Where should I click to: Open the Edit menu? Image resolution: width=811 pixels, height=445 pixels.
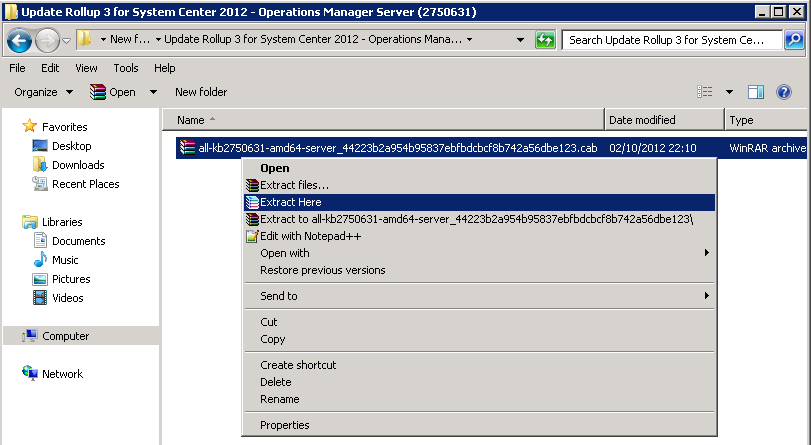click(50, 68)
